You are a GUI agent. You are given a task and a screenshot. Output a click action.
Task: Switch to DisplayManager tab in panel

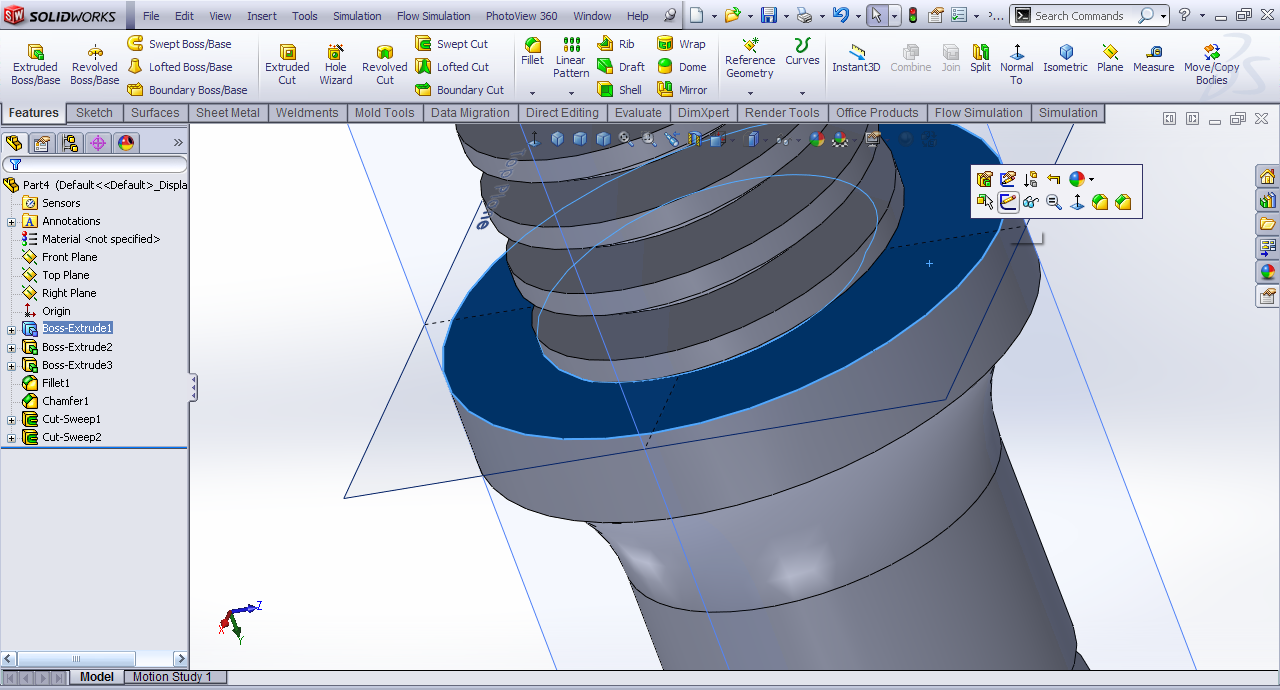[126, 143]
